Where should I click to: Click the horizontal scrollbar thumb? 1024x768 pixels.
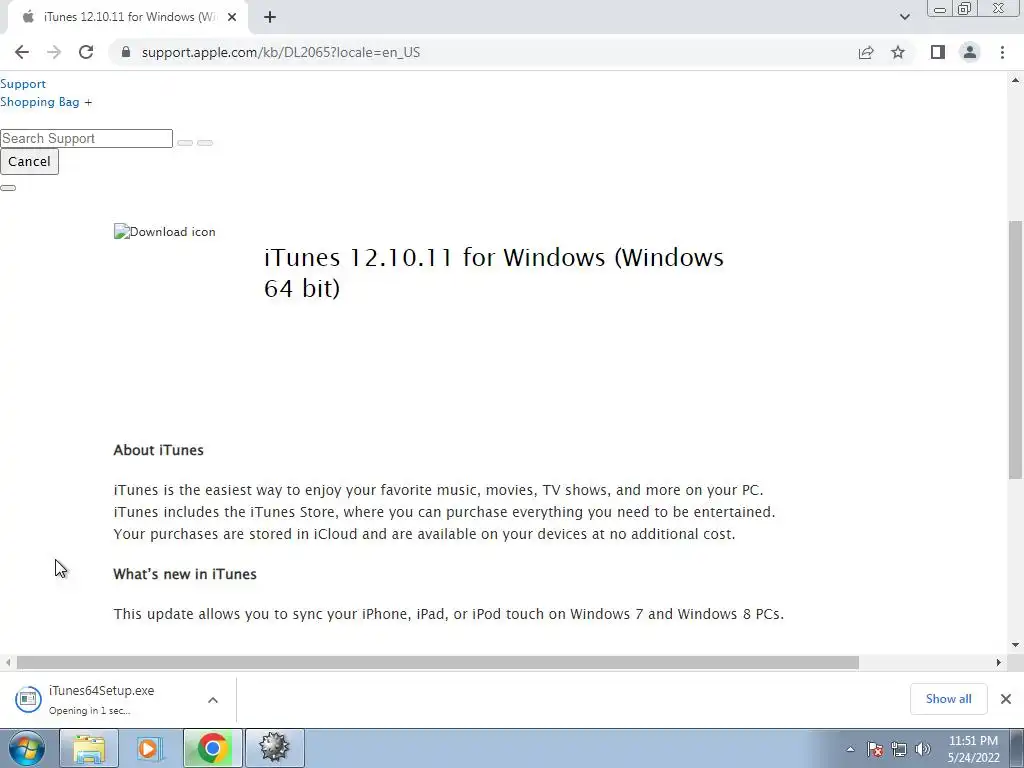coord(438,662)
